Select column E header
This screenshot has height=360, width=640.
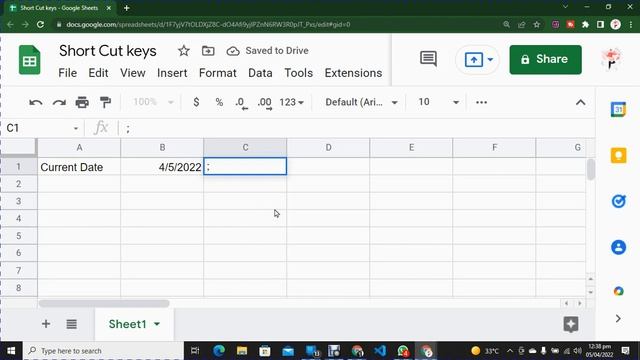click(411, 148)
